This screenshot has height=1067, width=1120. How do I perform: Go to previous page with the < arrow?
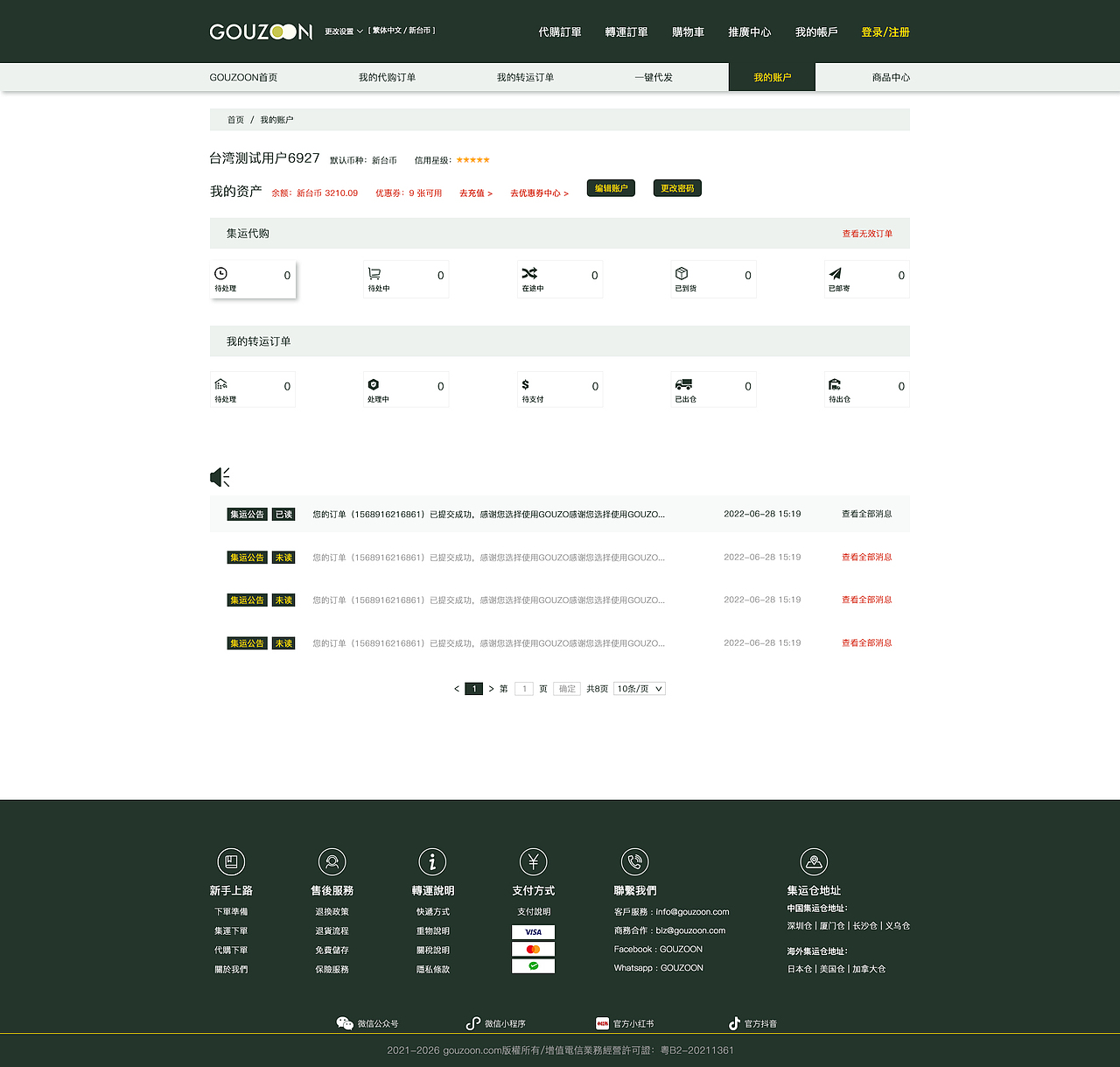click(x=457, y=689)
